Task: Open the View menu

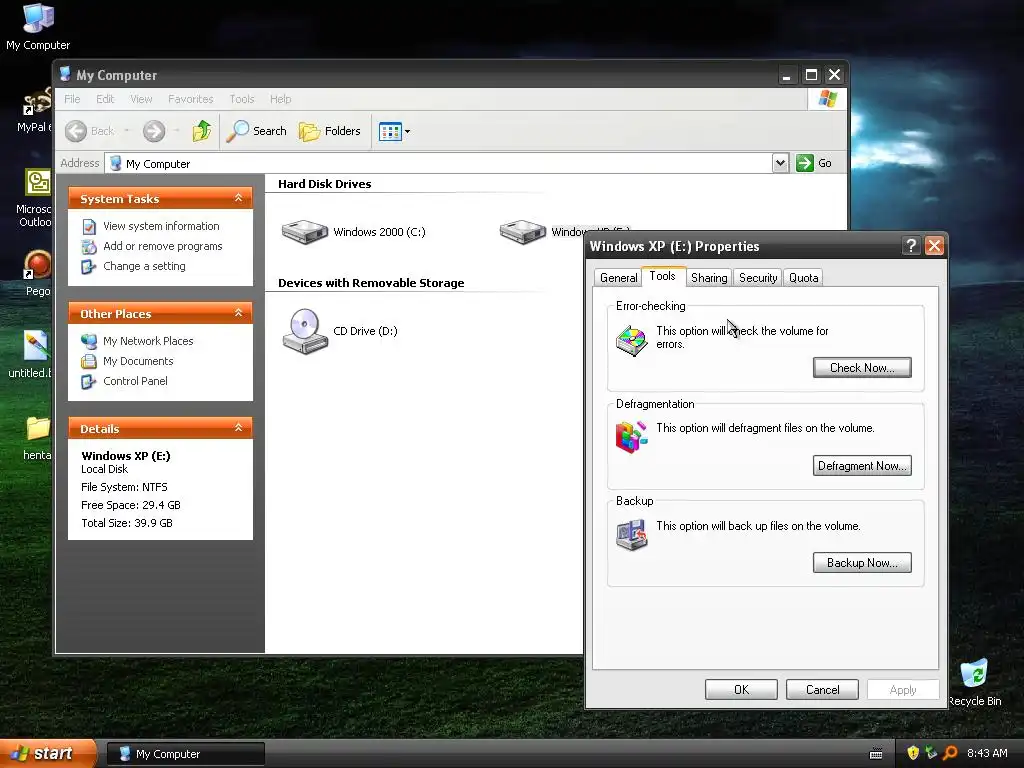Action: point(141,99)
